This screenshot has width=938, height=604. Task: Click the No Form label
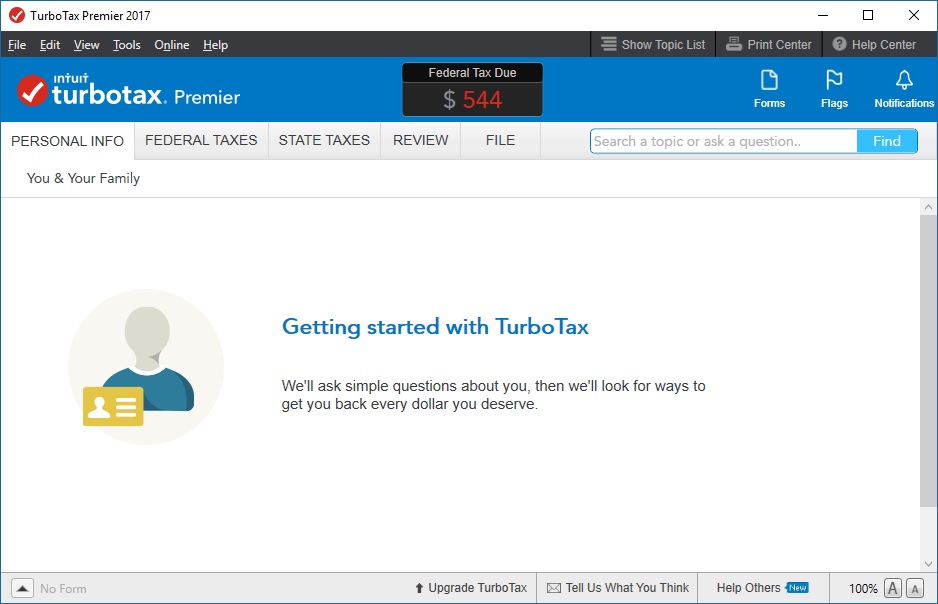63,588
